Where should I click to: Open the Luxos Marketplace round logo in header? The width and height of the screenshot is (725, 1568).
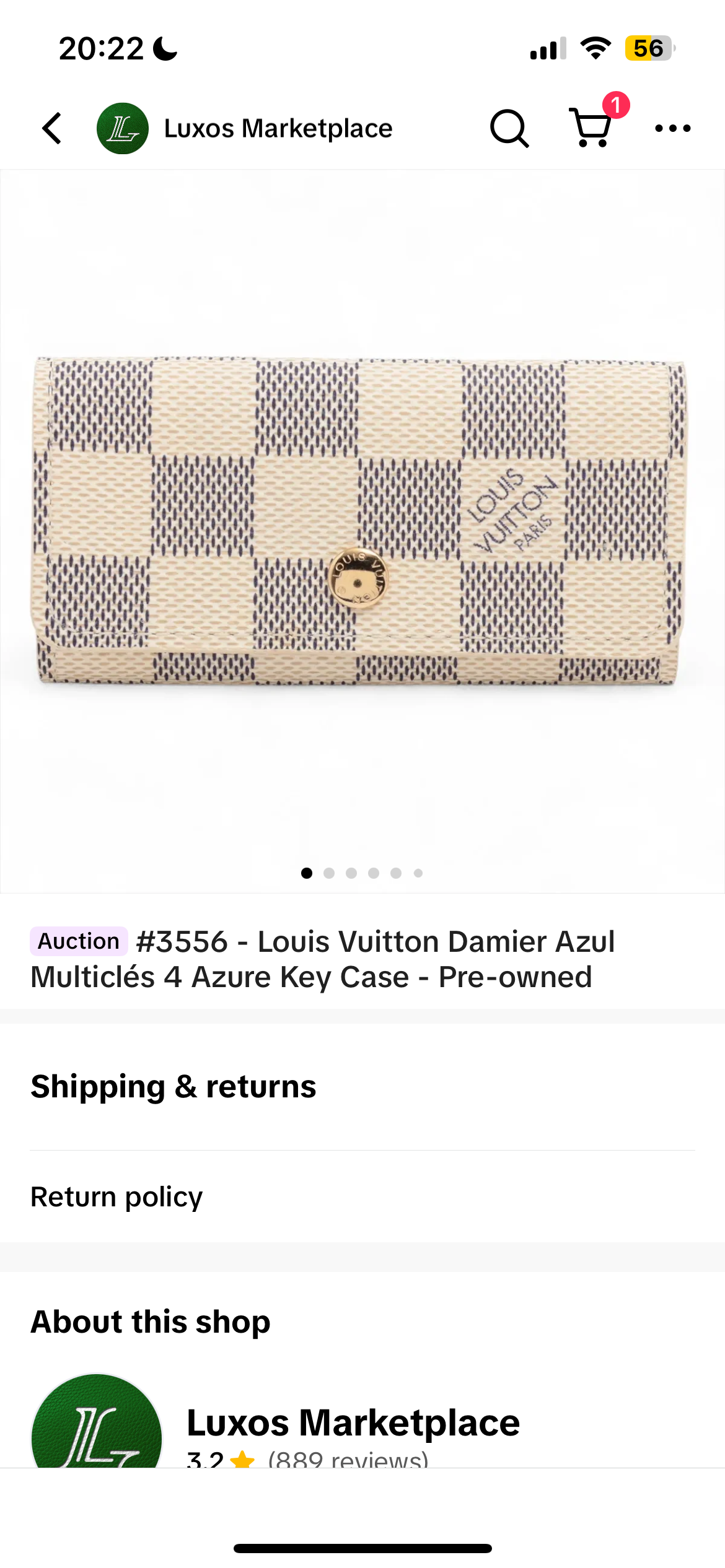(123, 128)
